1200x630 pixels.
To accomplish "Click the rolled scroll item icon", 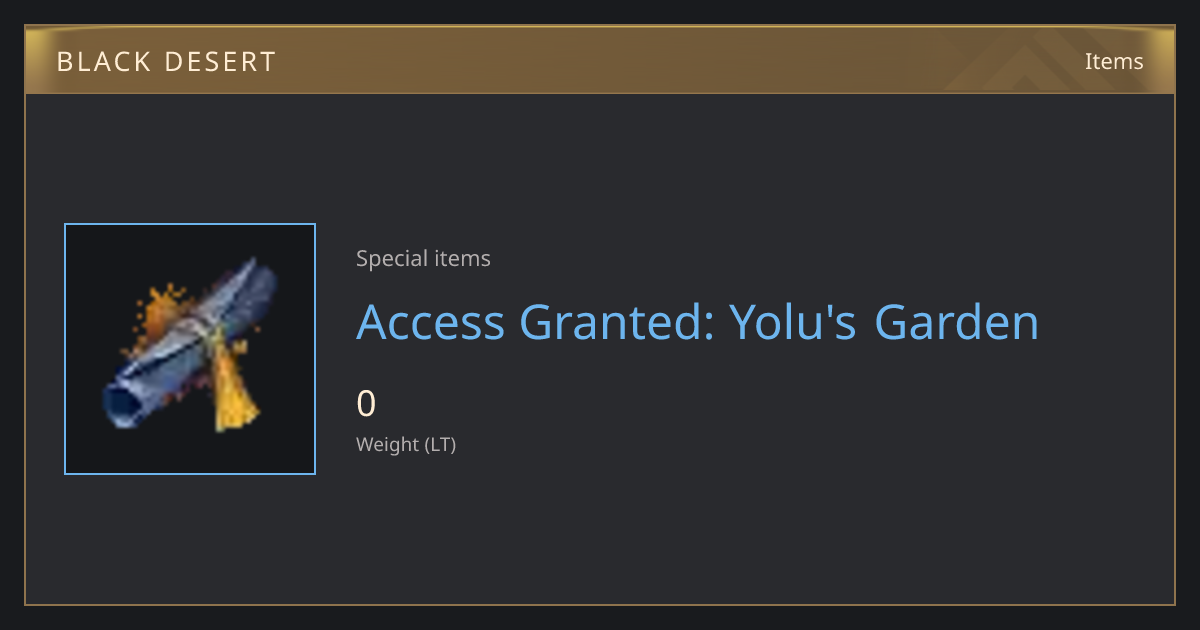I will [190, 347].
